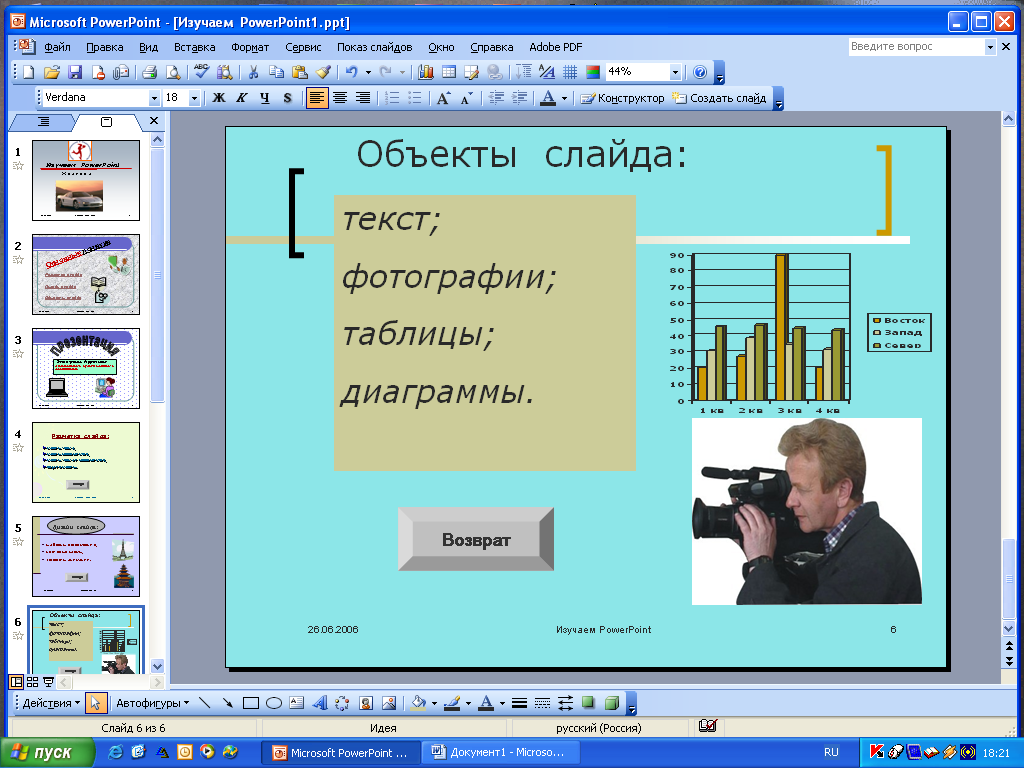This screenshot has height=768, width=1024.
Task: Insert diagram or organization chart
Action: (x=342, y=703)
